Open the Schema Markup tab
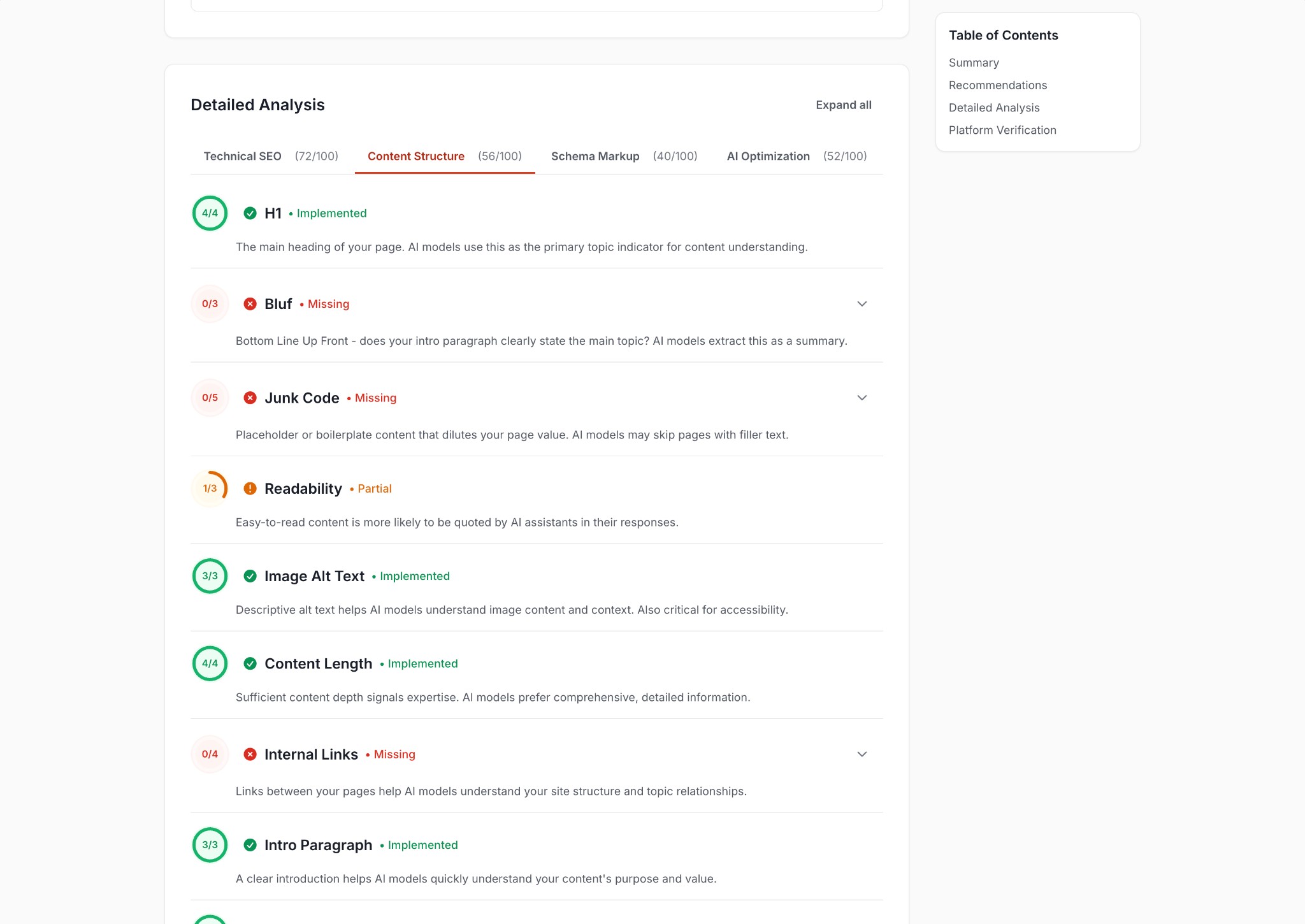This screenshot has height=924, width=1305. point(595,156)
